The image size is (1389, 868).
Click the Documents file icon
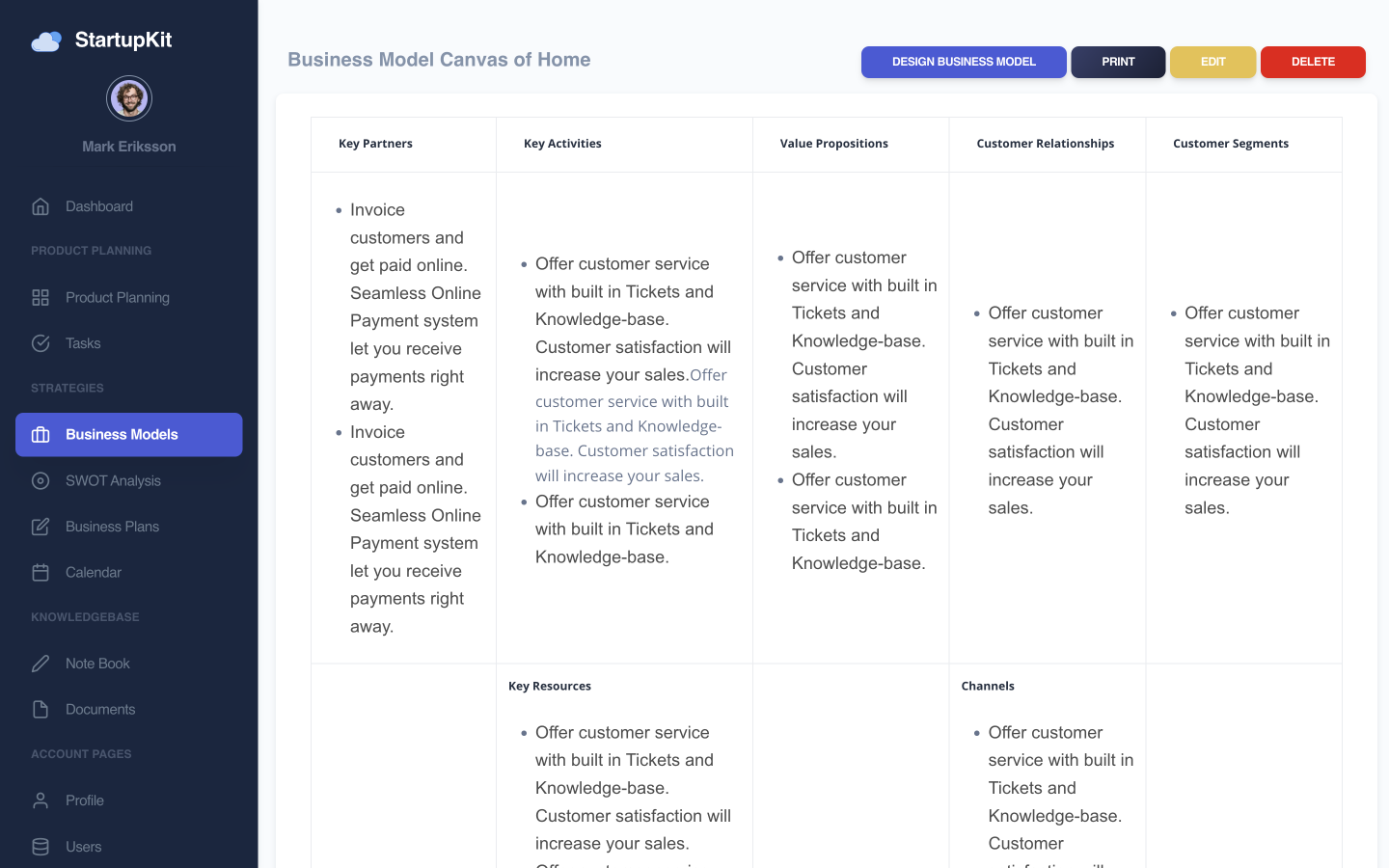coord(41,710)
